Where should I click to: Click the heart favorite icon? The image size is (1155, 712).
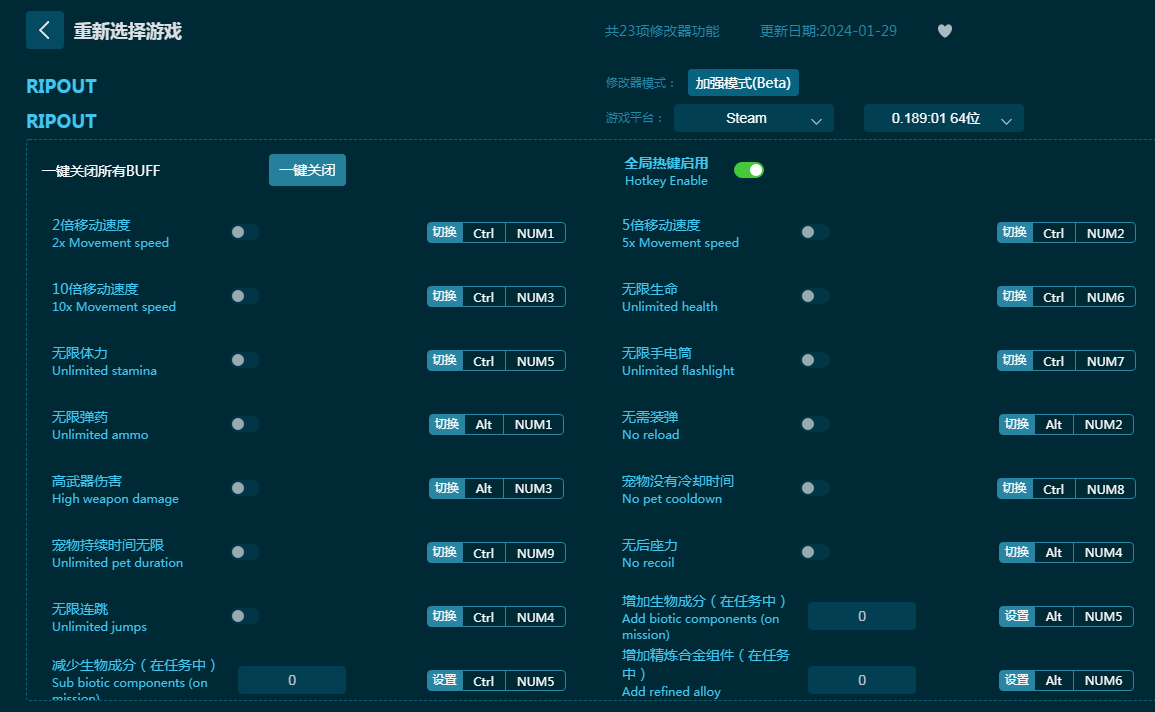tap(944, 31)
